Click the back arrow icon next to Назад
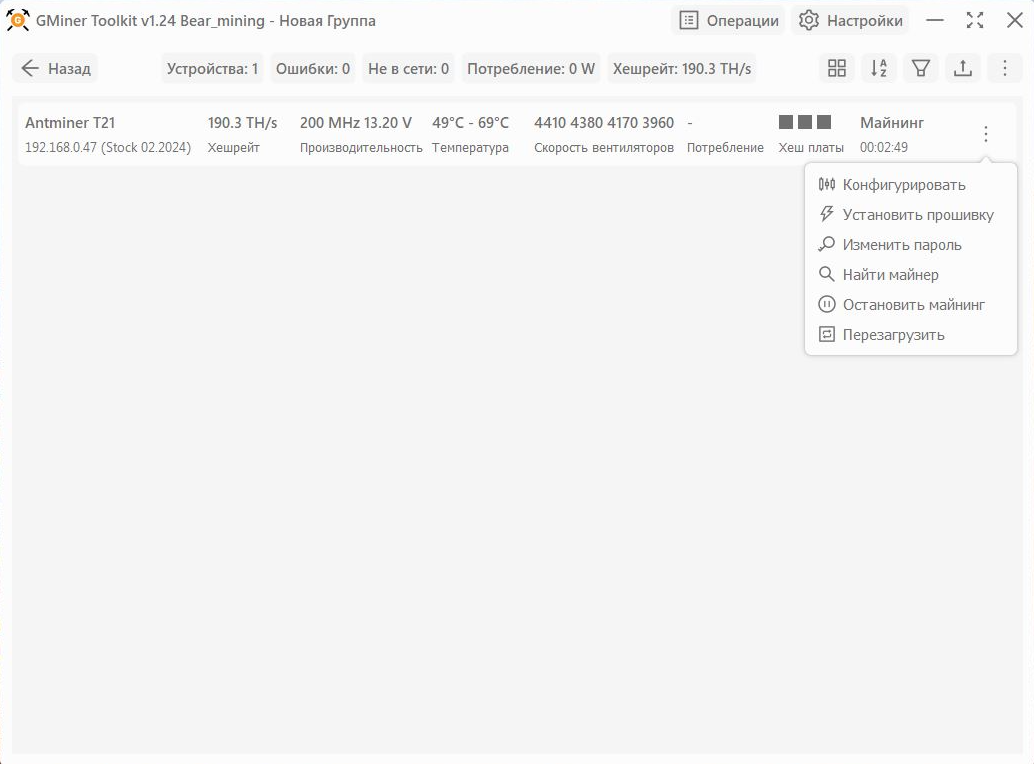This screenshot has height=764, width=1034. [30, 68]
